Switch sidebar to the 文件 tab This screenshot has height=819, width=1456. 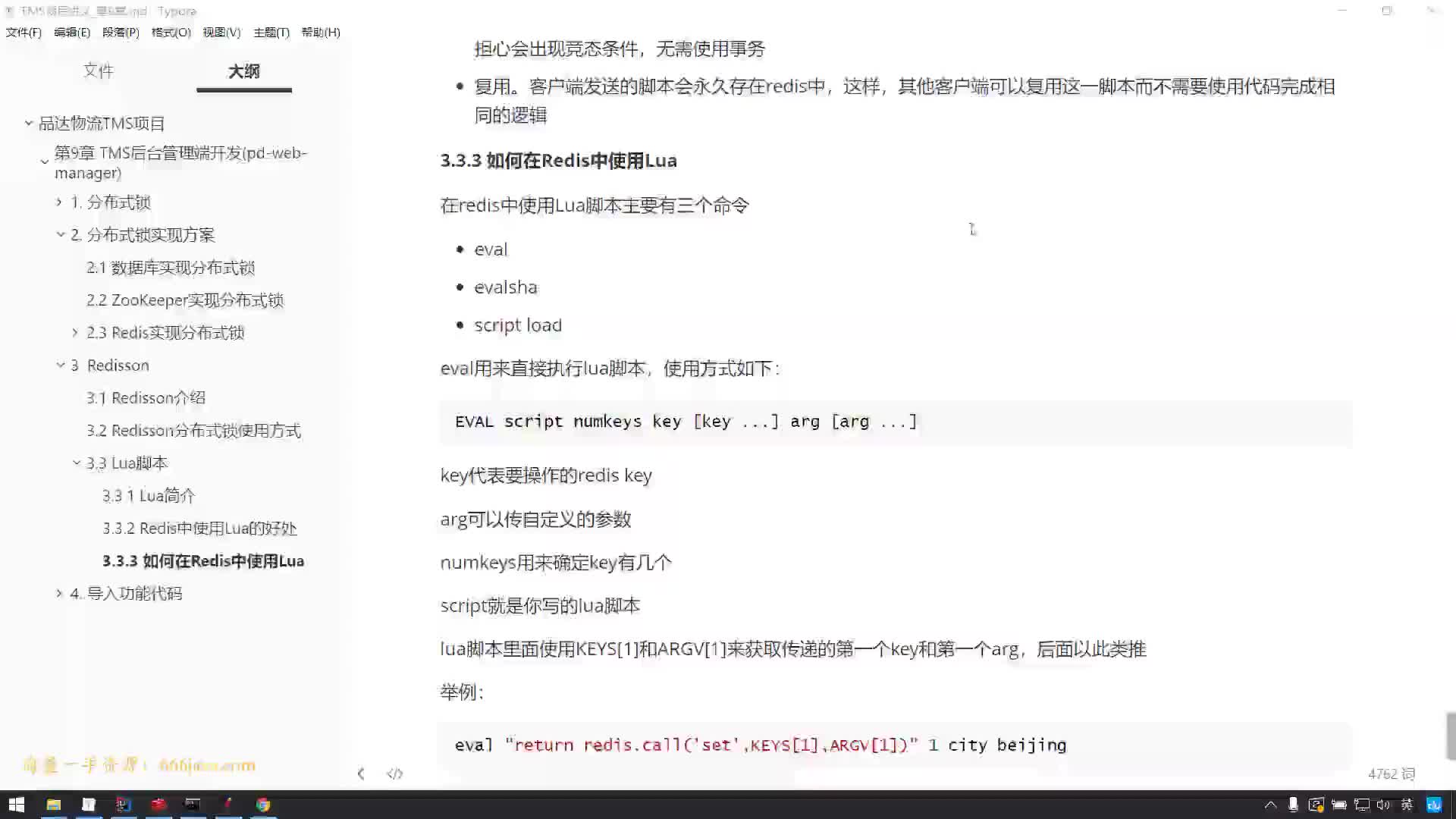pos(99,71)
